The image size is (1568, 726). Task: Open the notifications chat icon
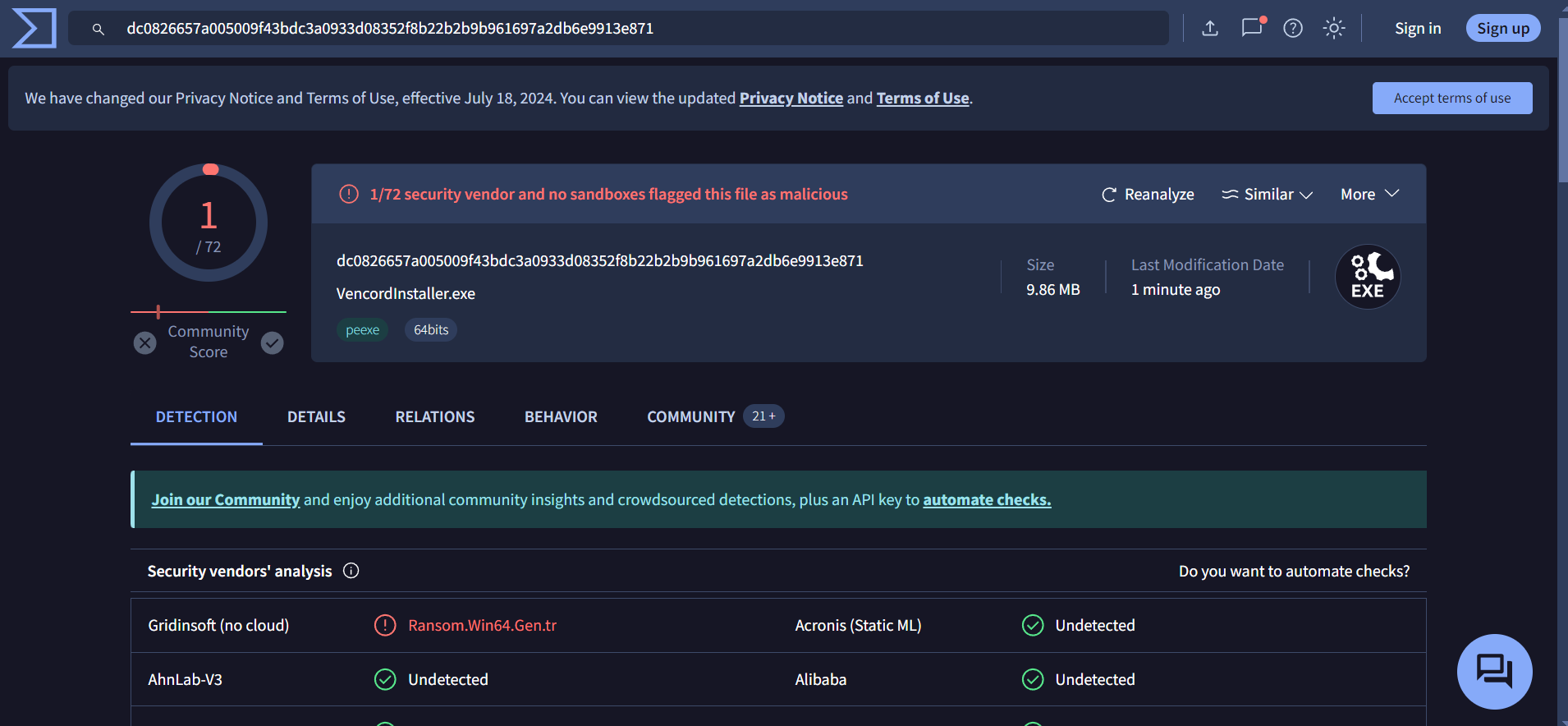tap(1252, 28)
